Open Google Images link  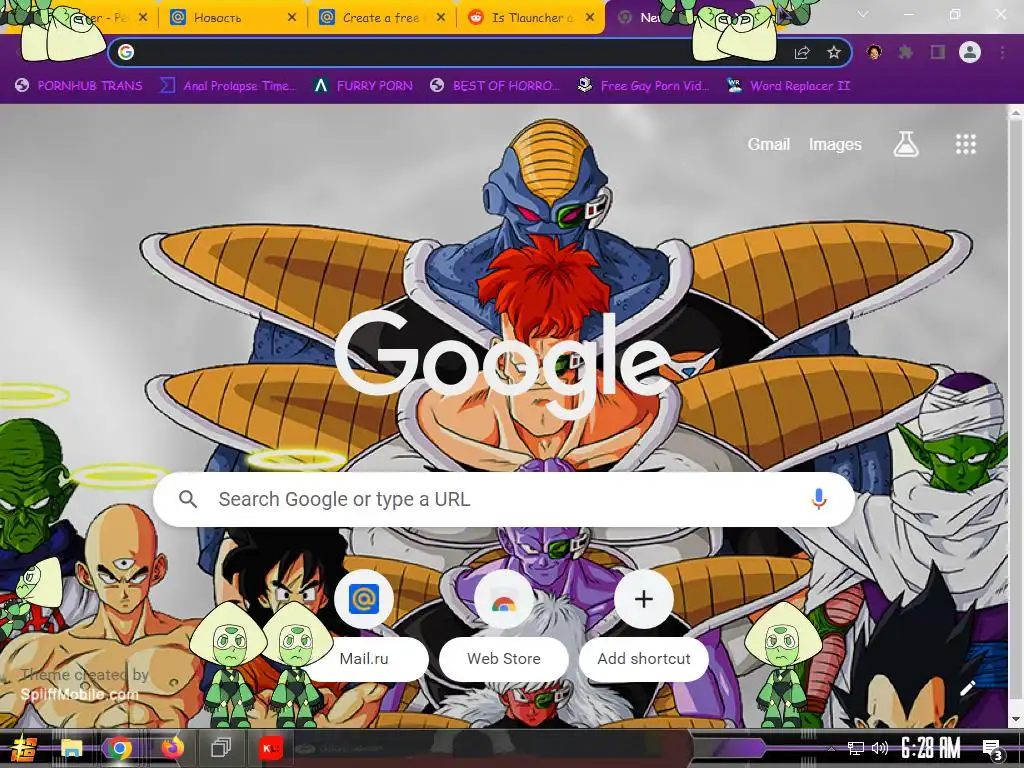click(835, 144)
